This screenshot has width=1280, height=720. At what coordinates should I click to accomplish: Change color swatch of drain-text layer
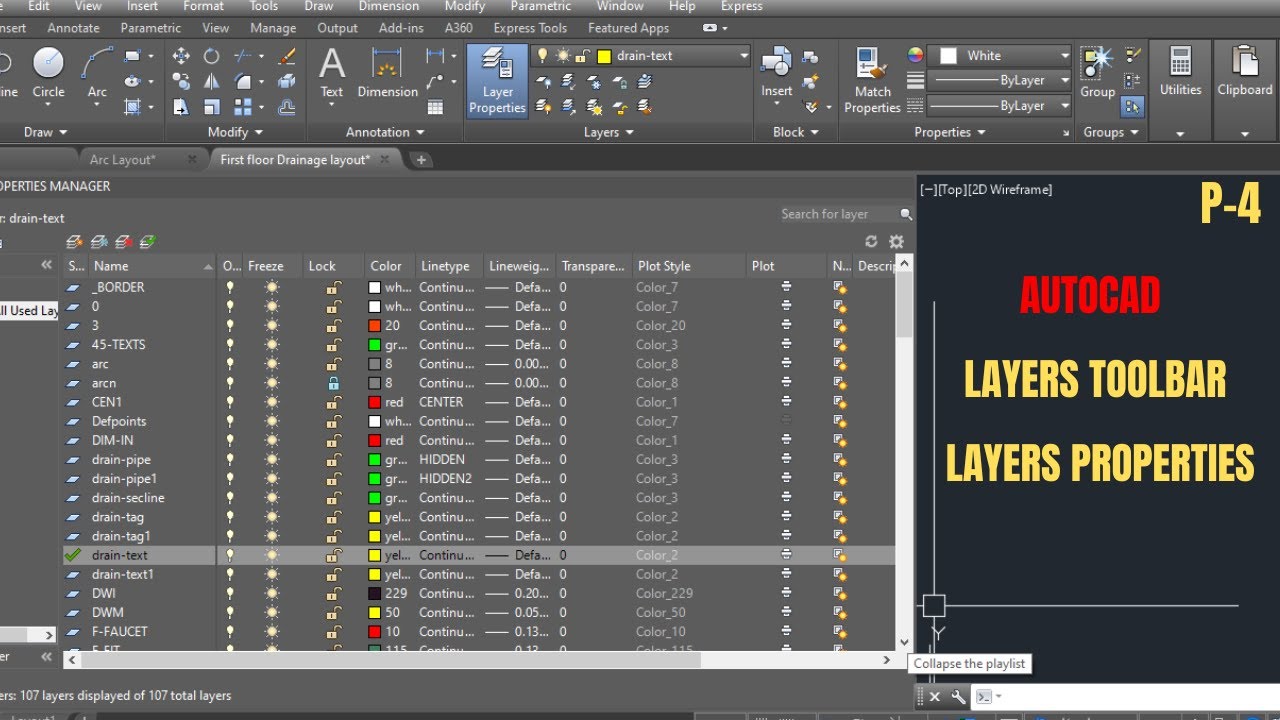coord(375,555)
